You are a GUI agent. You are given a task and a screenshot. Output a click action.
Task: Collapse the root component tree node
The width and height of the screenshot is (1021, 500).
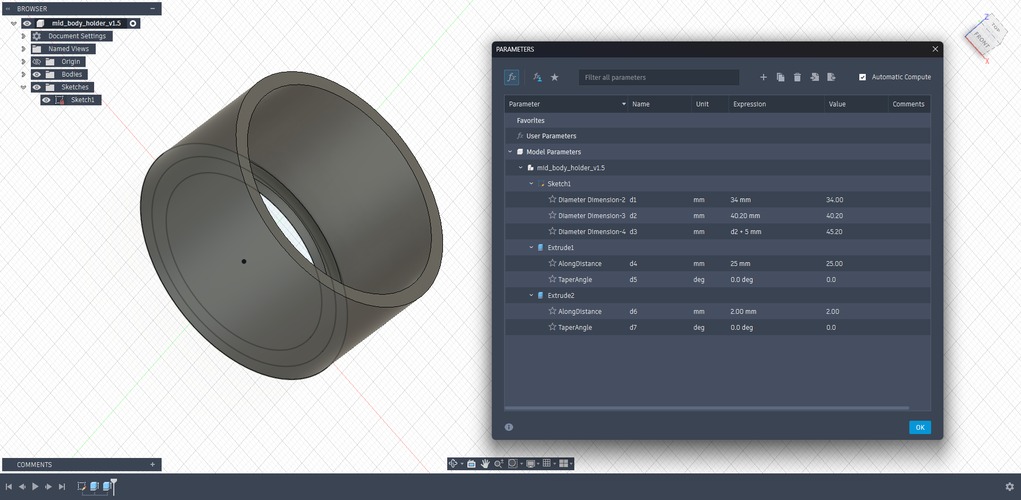coord(14,23)
